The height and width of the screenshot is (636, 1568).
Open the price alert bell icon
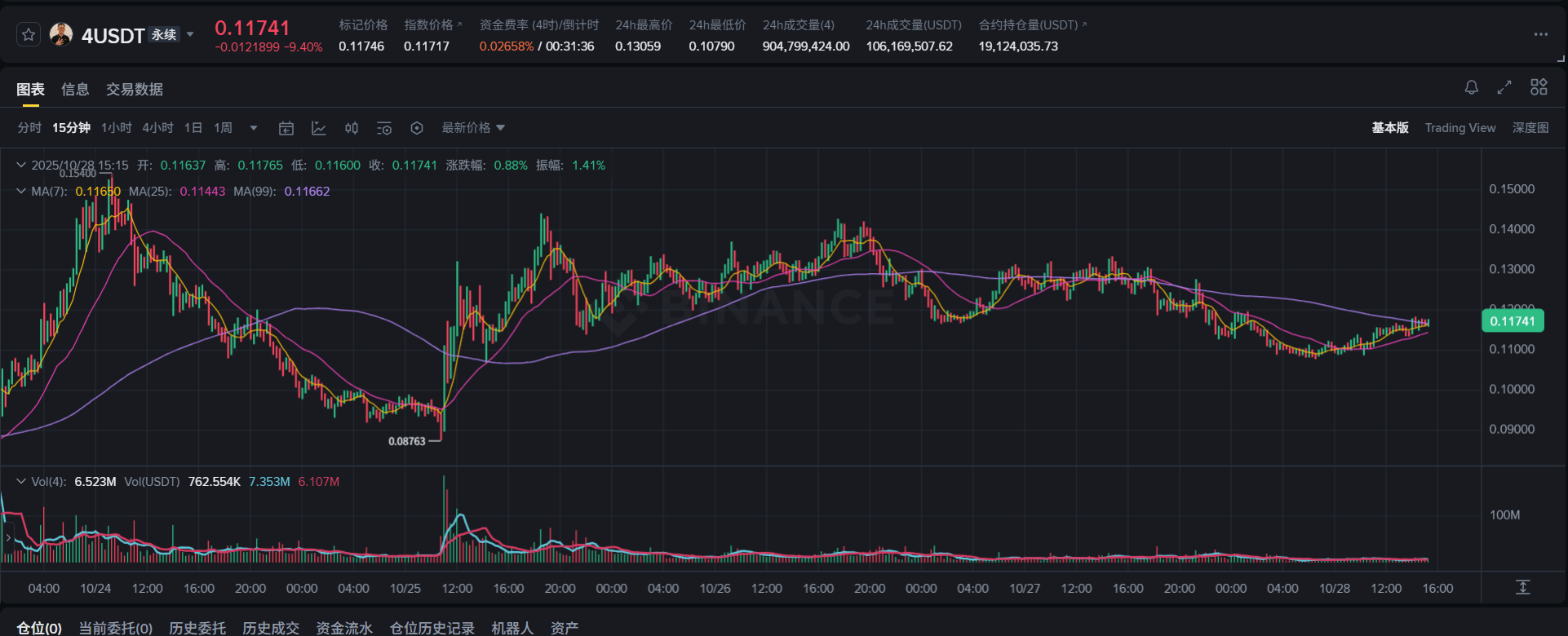pyautogui.click(x=1471, y=87)
